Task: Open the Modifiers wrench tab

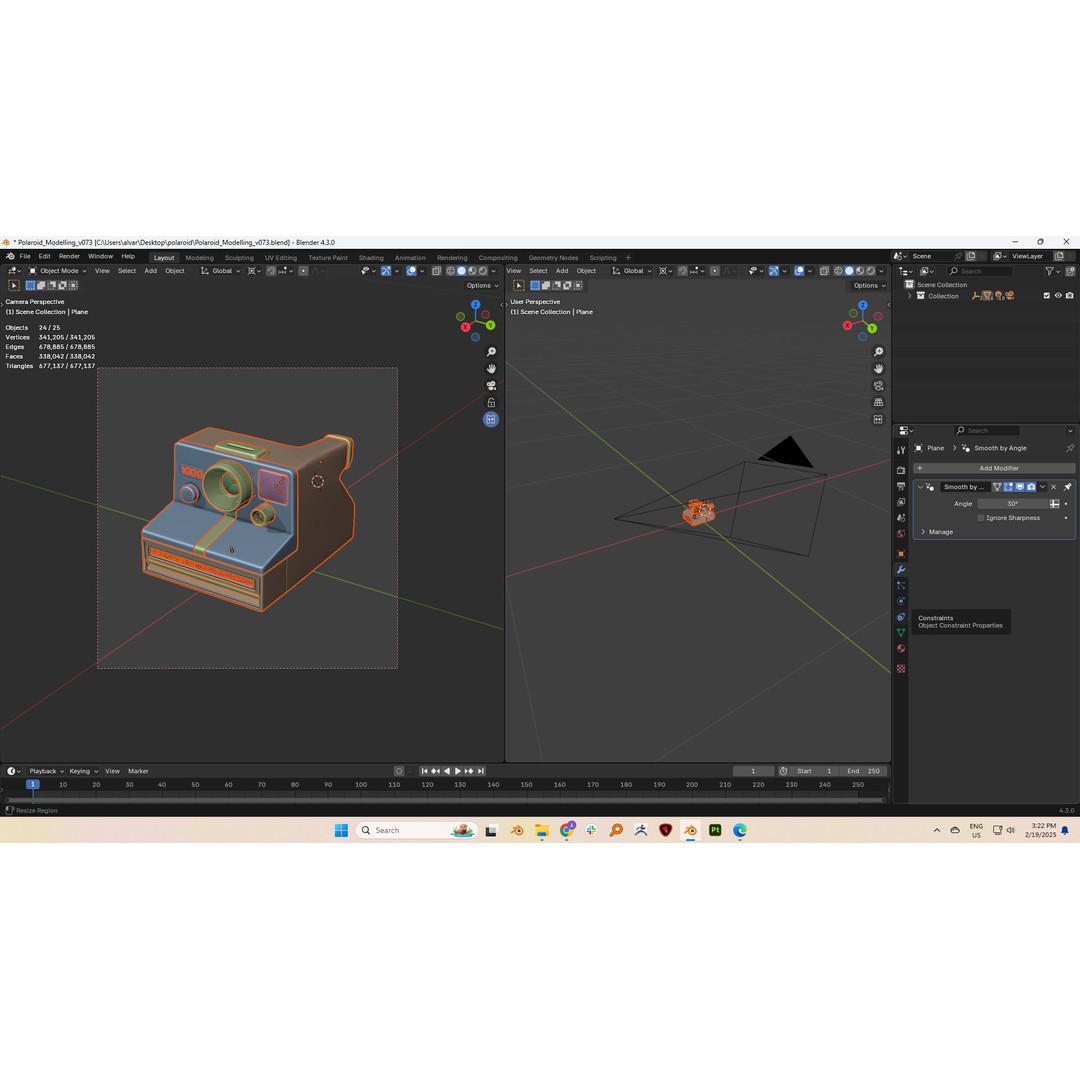Action: pyautogui.click(x=900, y=570)
